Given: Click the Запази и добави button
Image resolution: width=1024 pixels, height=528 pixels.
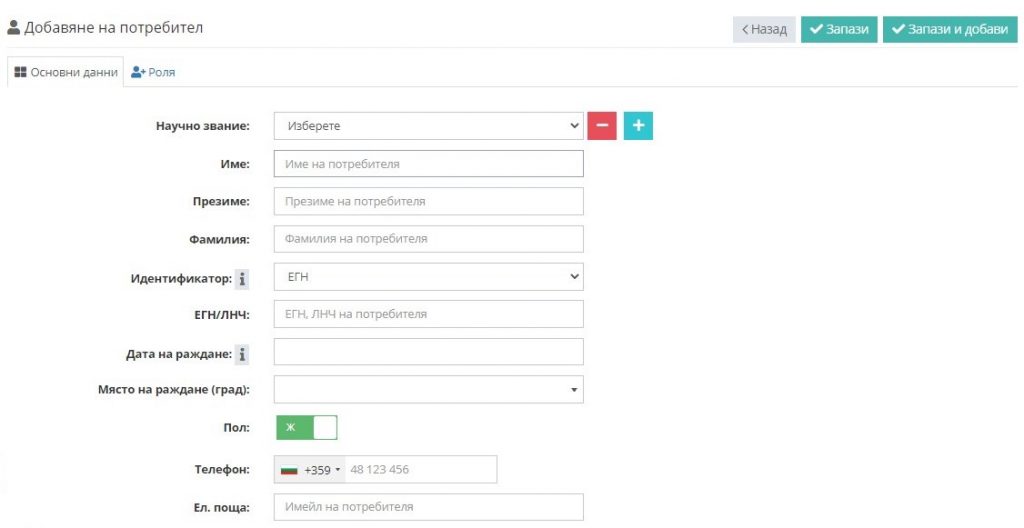Looking at the screenshot, I should (950, 29).
